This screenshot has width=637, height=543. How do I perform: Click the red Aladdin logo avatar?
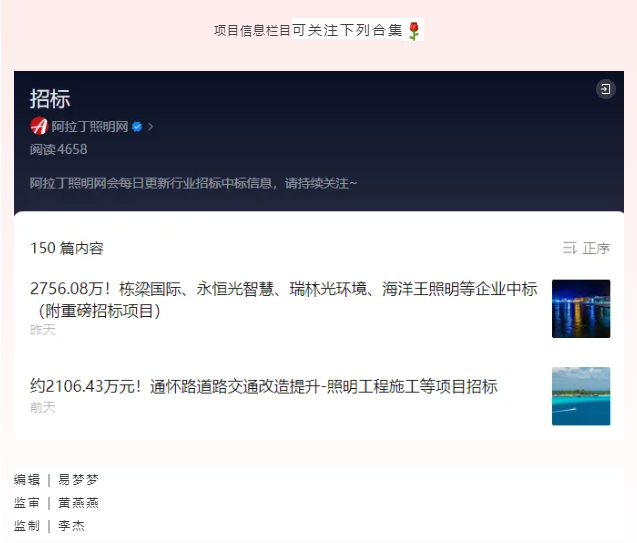click(x=39, y=126)
